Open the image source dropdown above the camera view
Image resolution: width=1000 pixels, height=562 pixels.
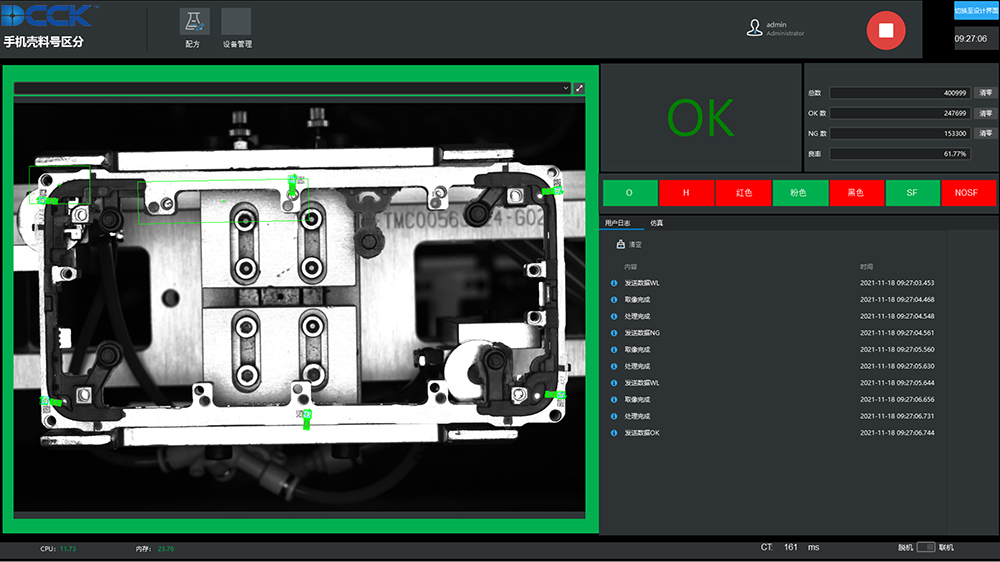[x=565, y=88]
